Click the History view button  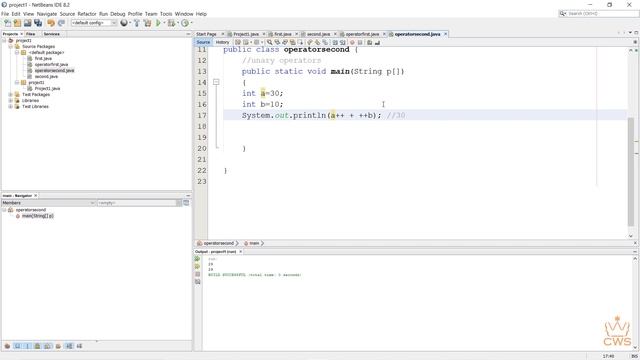click(222, 42)
